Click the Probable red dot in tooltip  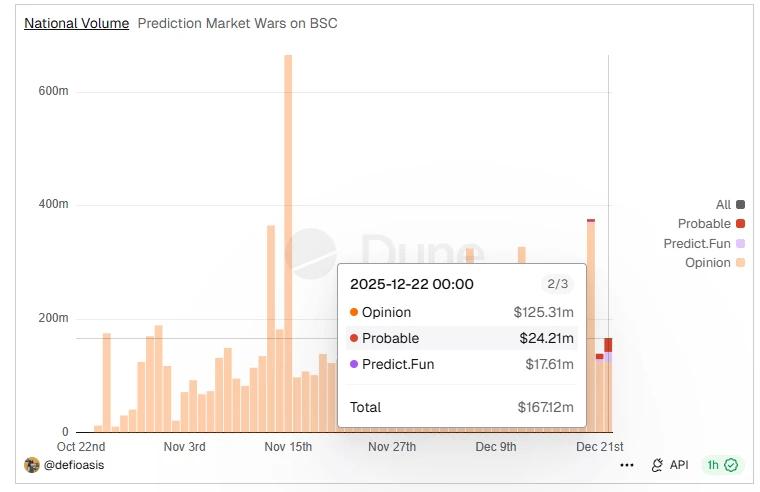[354, 338]
